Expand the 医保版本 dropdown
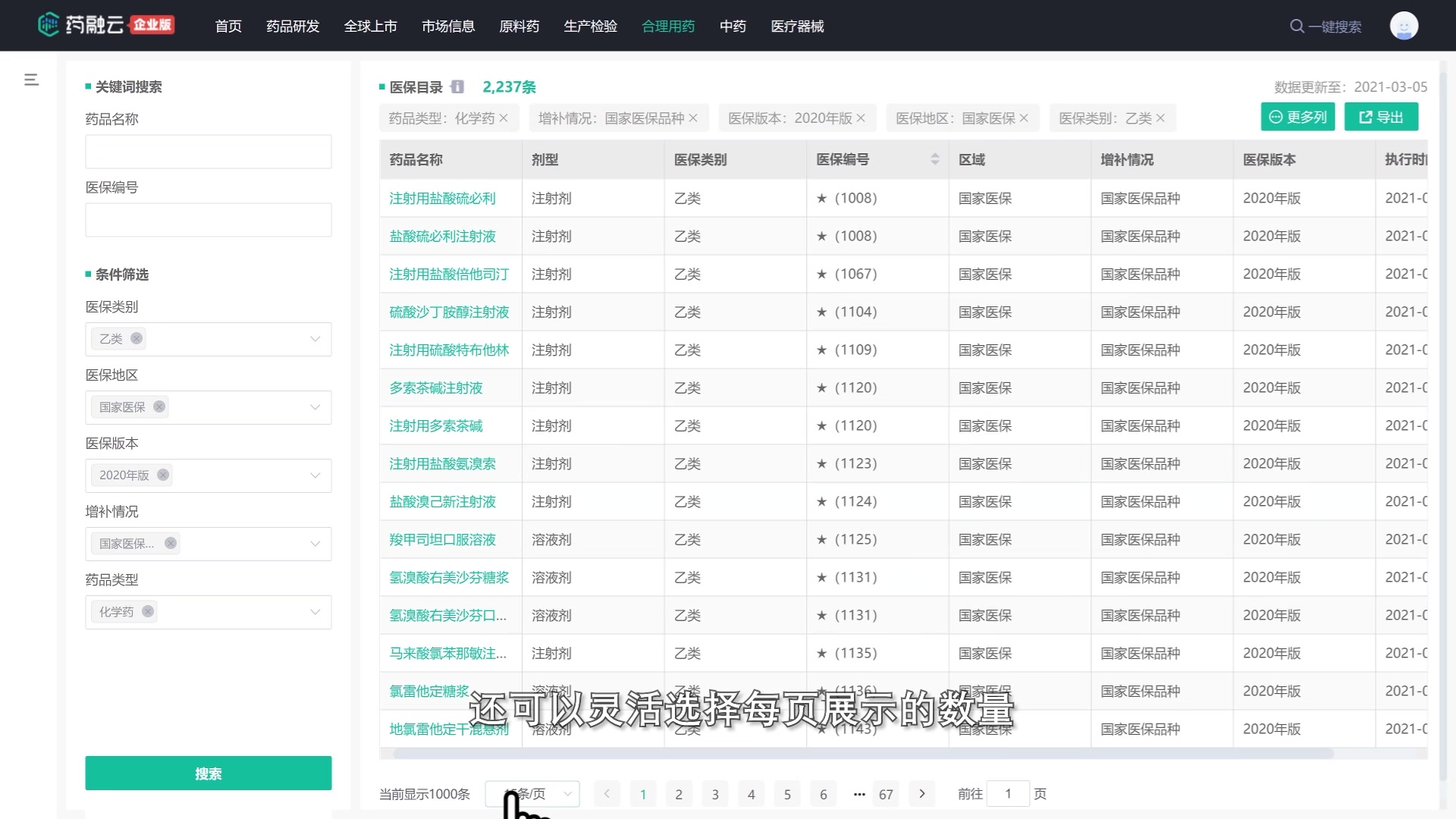Screen dimensions: 1456x819 tap(314, 475)
